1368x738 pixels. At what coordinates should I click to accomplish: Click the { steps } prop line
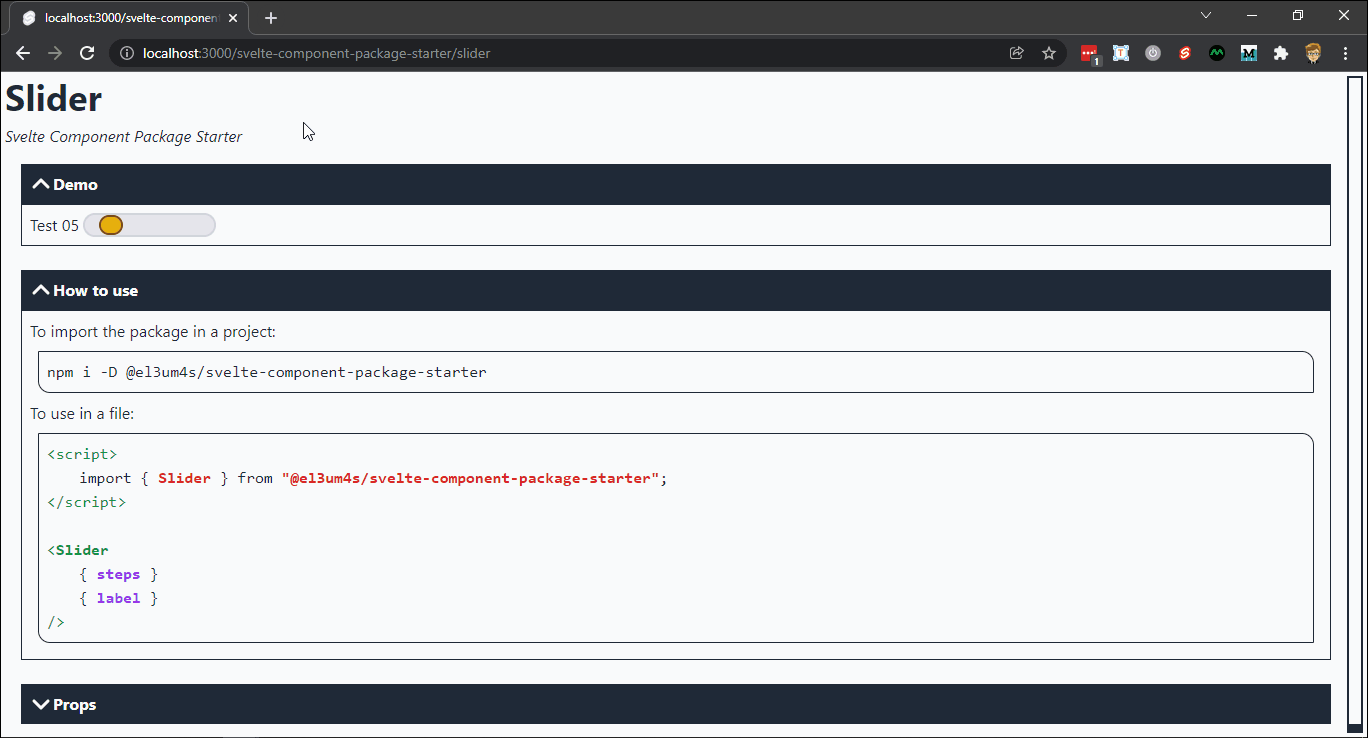coord(119,574)
